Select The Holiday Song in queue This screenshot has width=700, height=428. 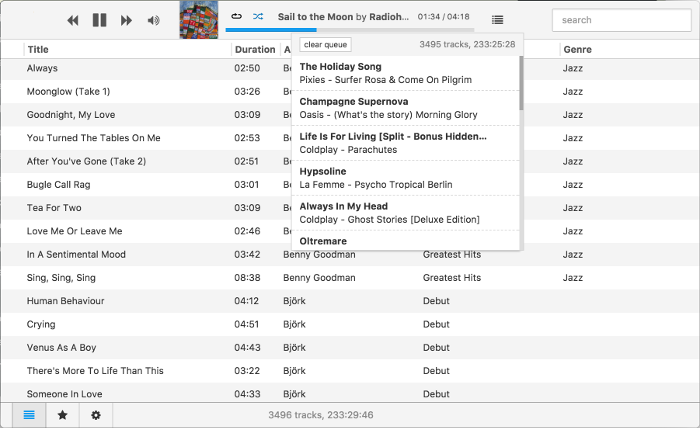coord(405,73)
